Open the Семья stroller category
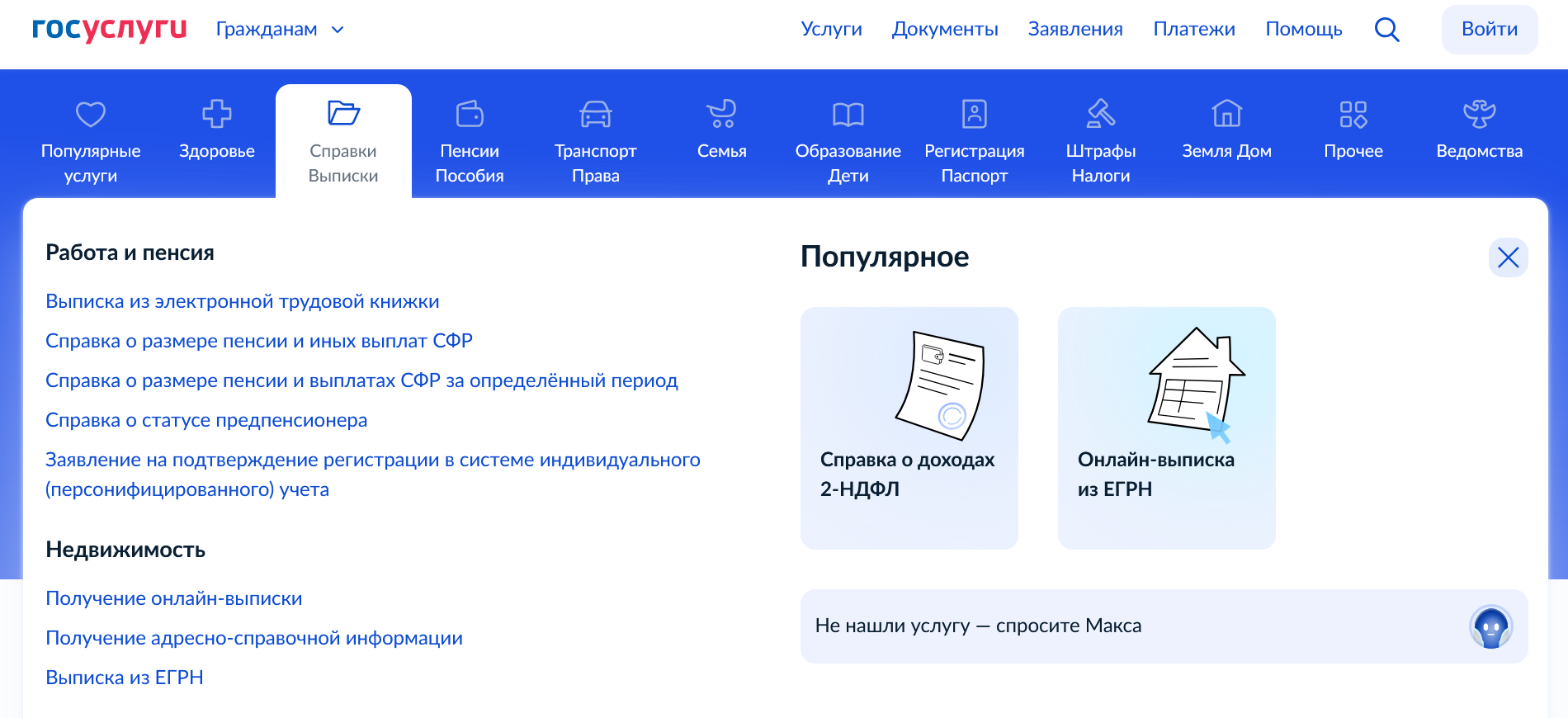Image resolution: width=1568 pixels, height=718 pixels. coord(721,114)
